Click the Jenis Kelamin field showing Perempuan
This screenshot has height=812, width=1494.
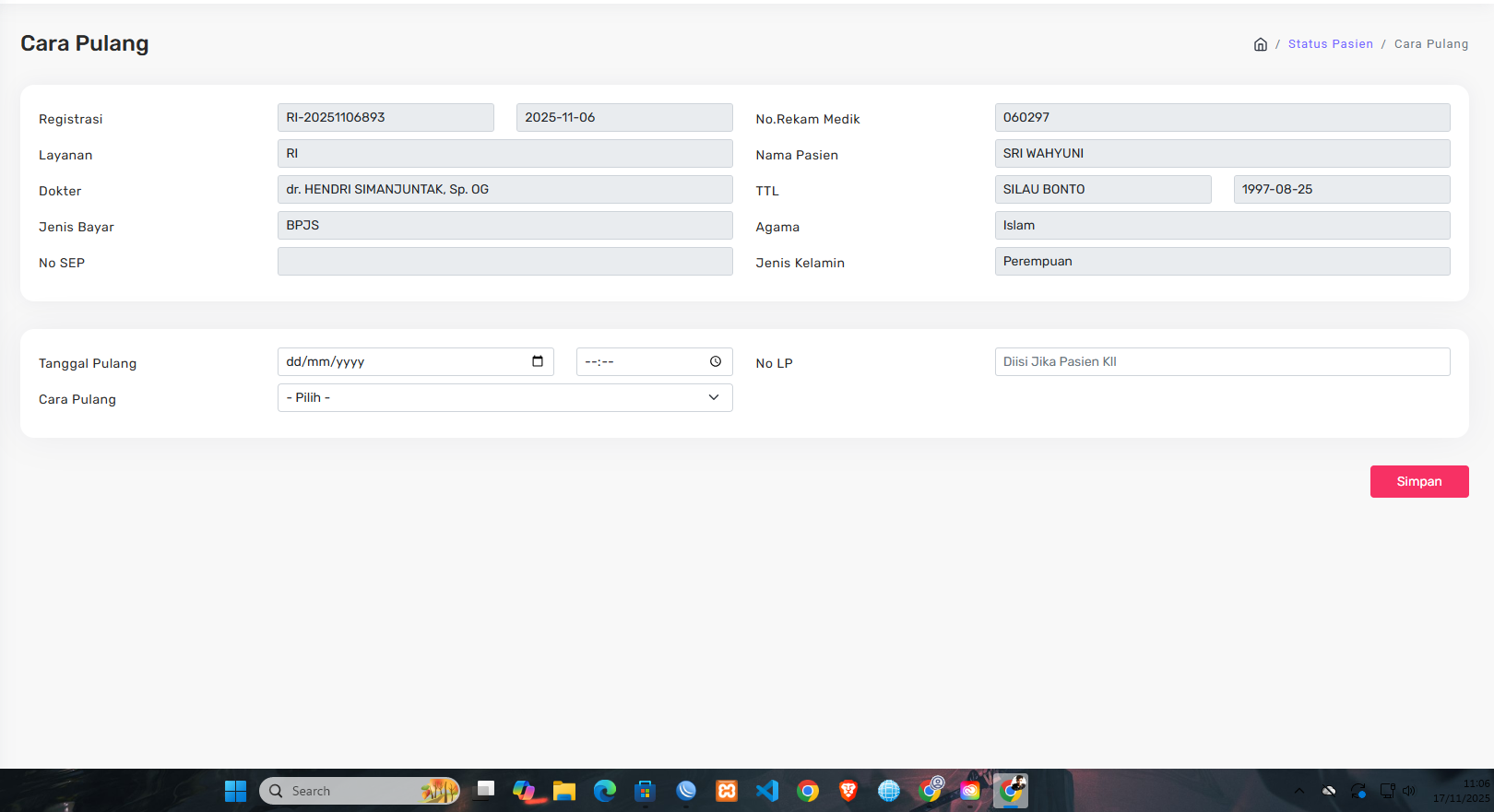(x=1223, y=262)
